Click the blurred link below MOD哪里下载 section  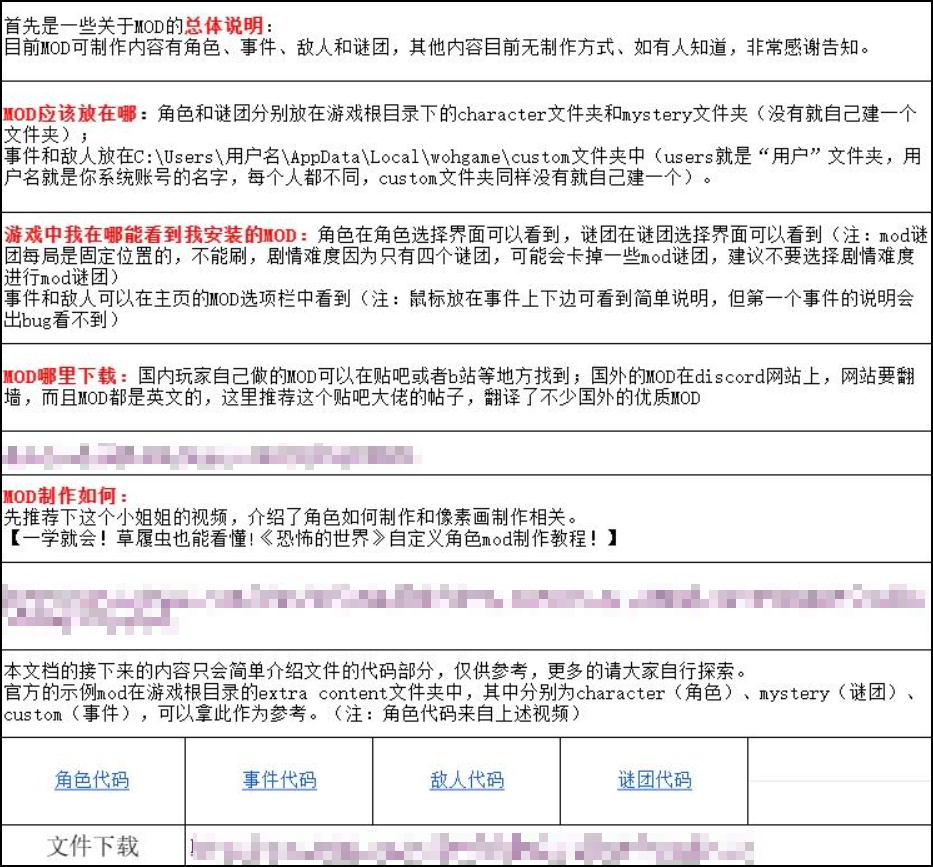pyautogui.click(x=212, y=456)
